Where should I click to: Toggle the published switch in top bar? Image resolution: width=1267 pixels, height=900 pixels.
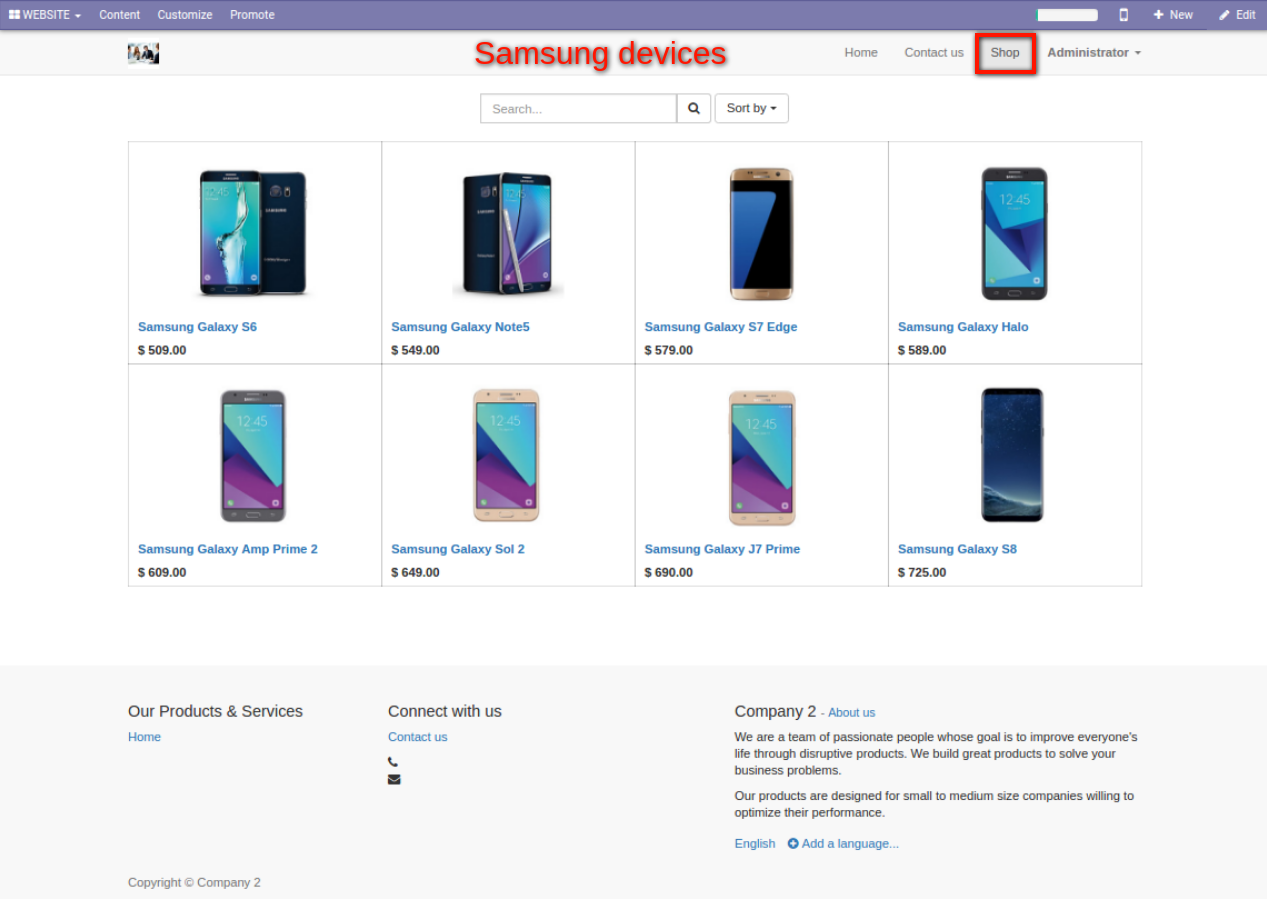(x=1067, y=15)
